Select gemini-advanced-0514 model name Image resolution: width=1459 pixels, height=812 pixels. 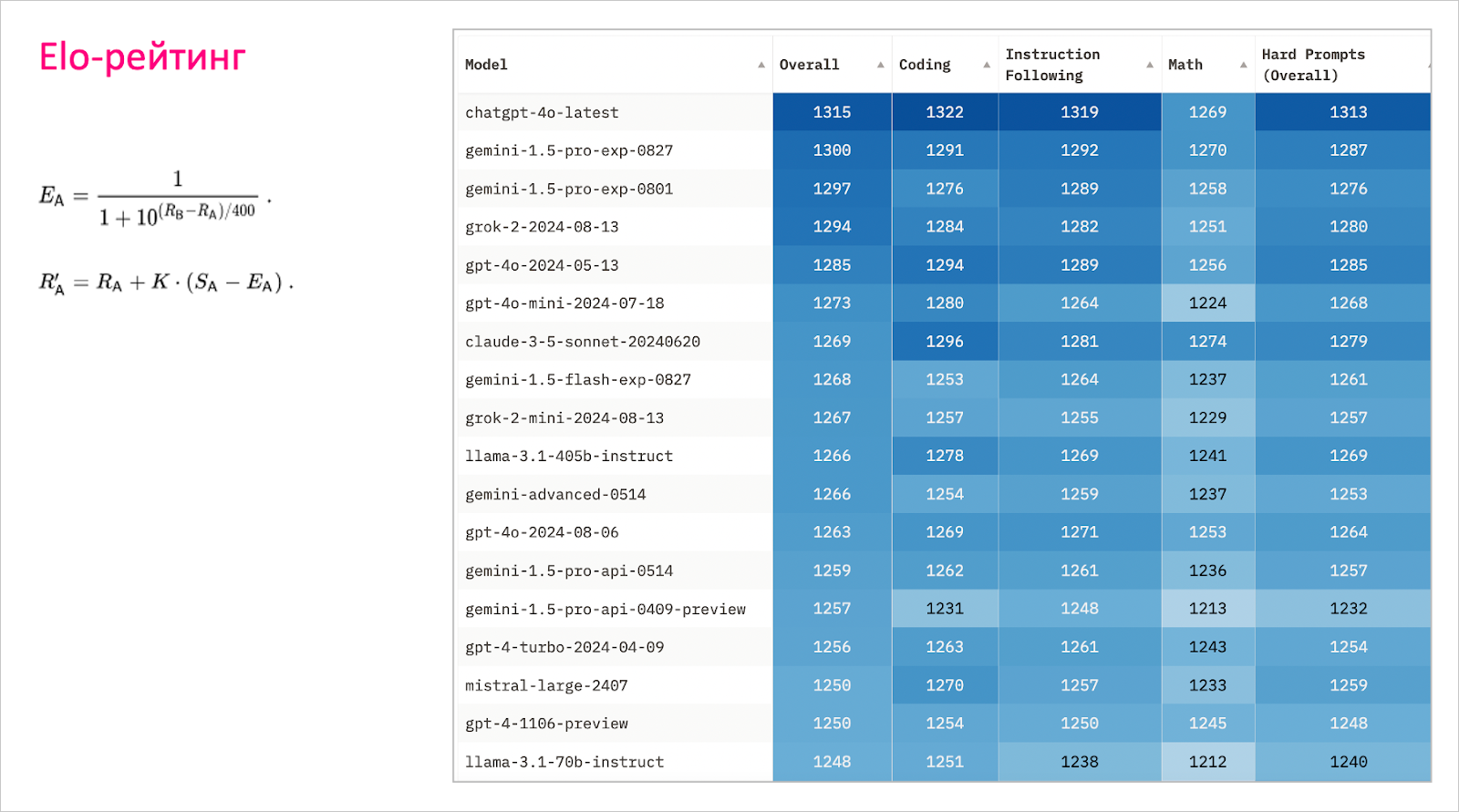[555, 494]
